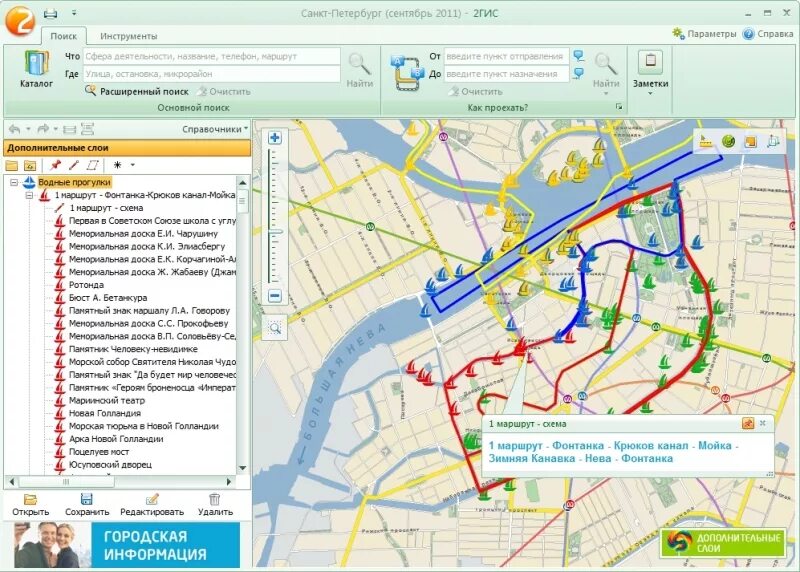Open the quick access toolbar dropdown arrow

tap(74, 13)
